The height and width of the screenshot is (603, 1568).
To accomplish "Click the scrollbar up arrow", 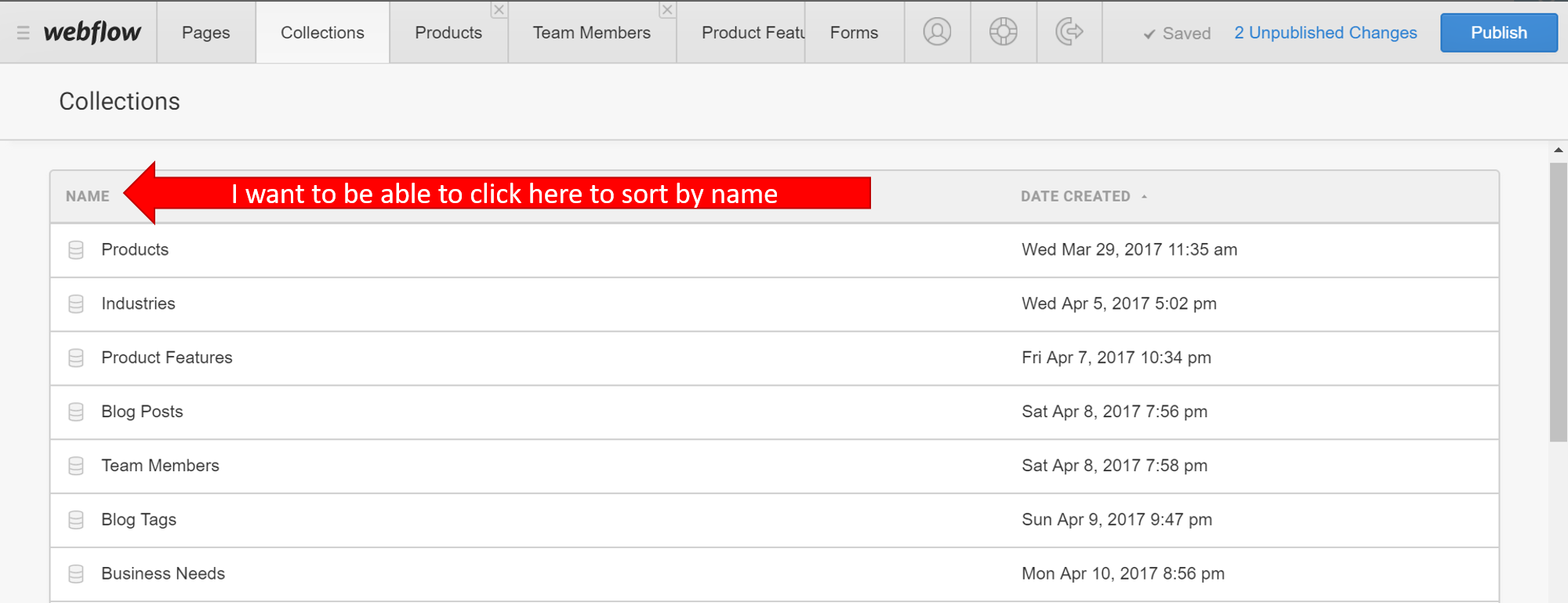I will coord(1559,150).
